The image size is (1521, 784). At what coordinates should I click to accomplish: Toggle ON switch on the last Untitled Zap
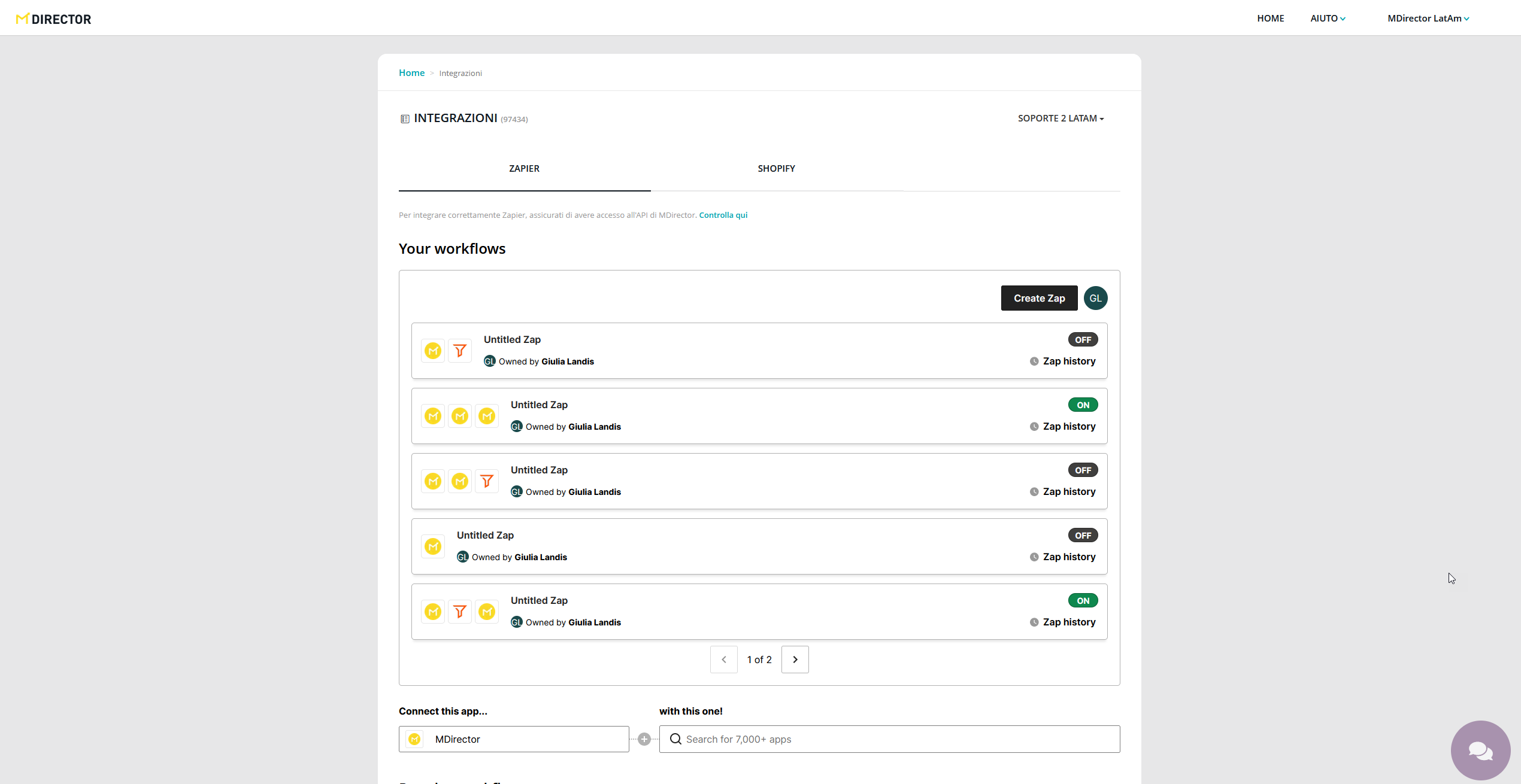(x=1083, y=601)
